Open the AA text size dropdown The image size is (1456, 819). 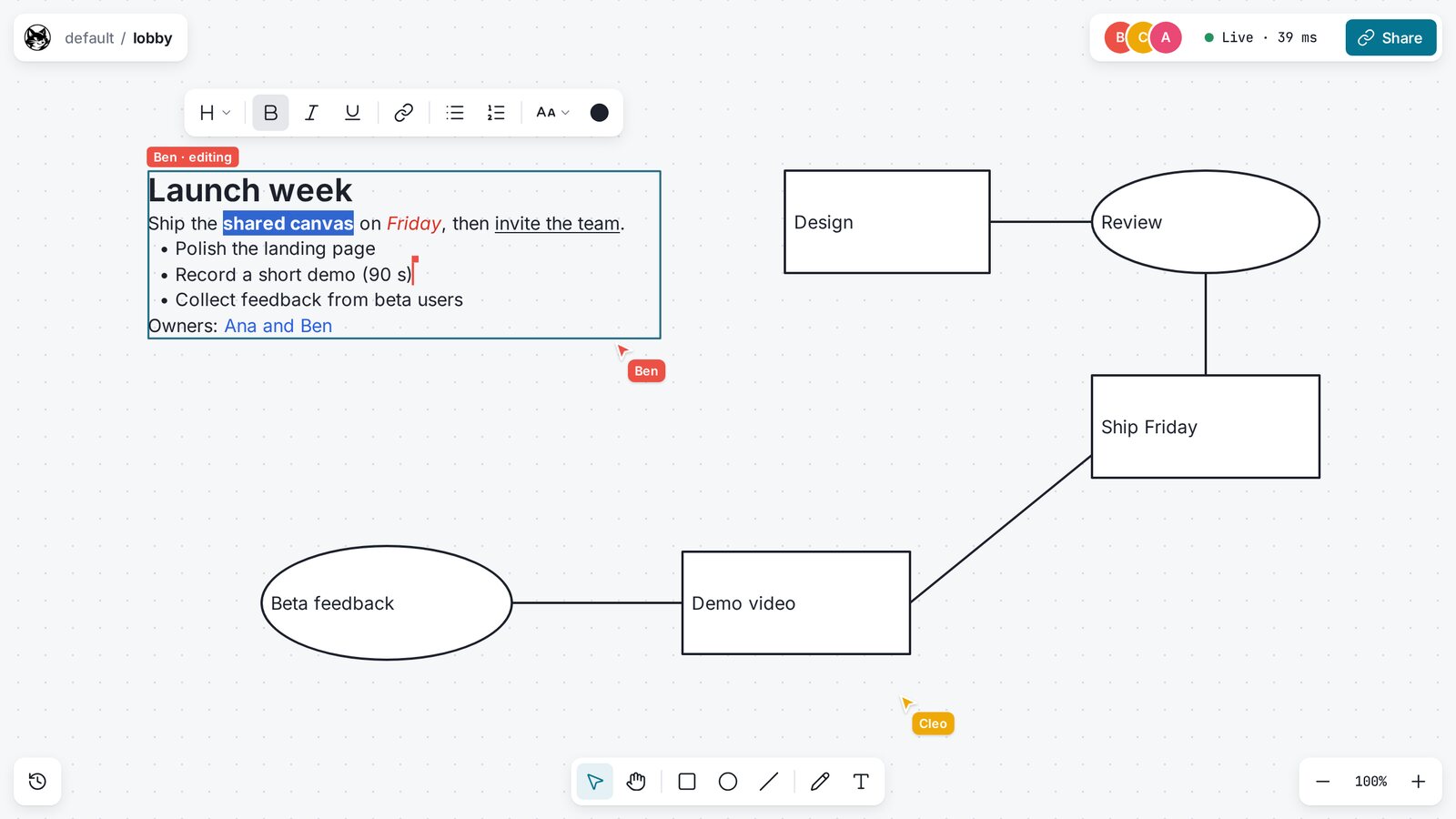point(552,113)
